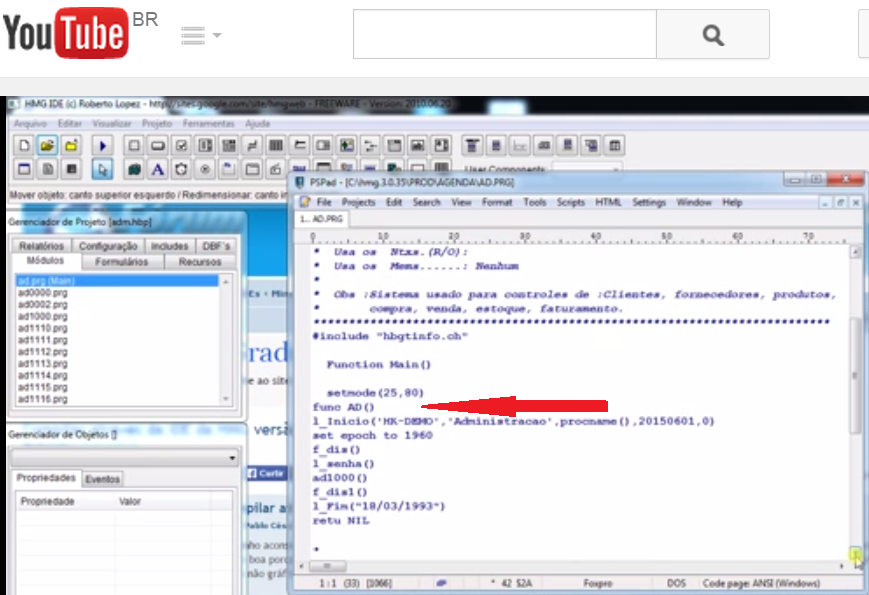Screen dimensions: 869x595
Task: Open the Projeto menu in HMG IDE
Action: [157, 124]
